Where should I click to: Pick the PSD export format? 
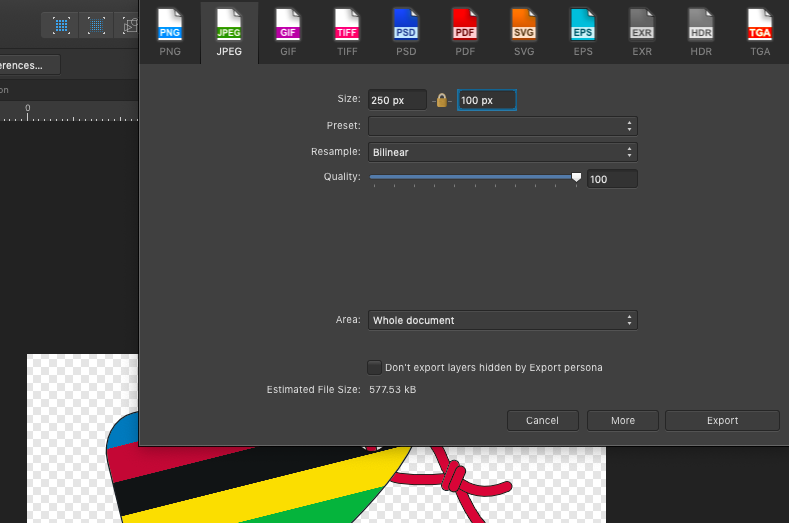[406, 32]
